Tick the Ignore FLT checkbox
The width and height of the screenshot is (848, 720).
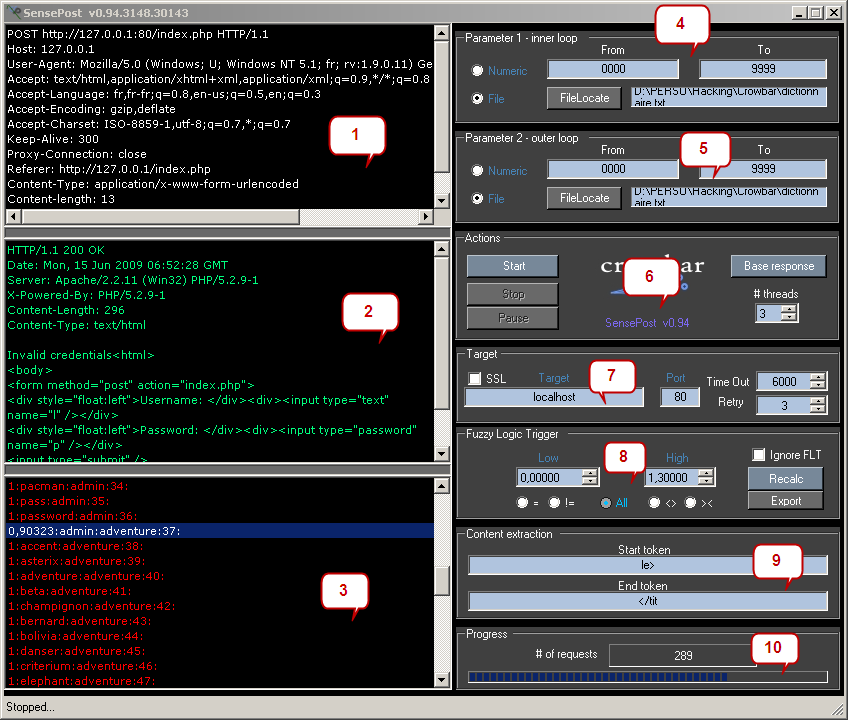click(759, 455)
